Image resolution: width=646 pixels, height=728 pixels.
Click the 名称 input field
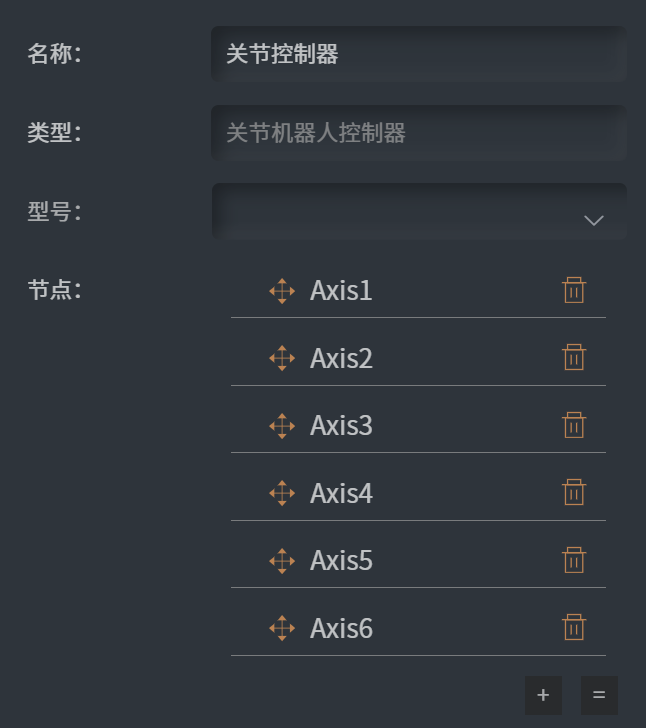pos(419,54)
